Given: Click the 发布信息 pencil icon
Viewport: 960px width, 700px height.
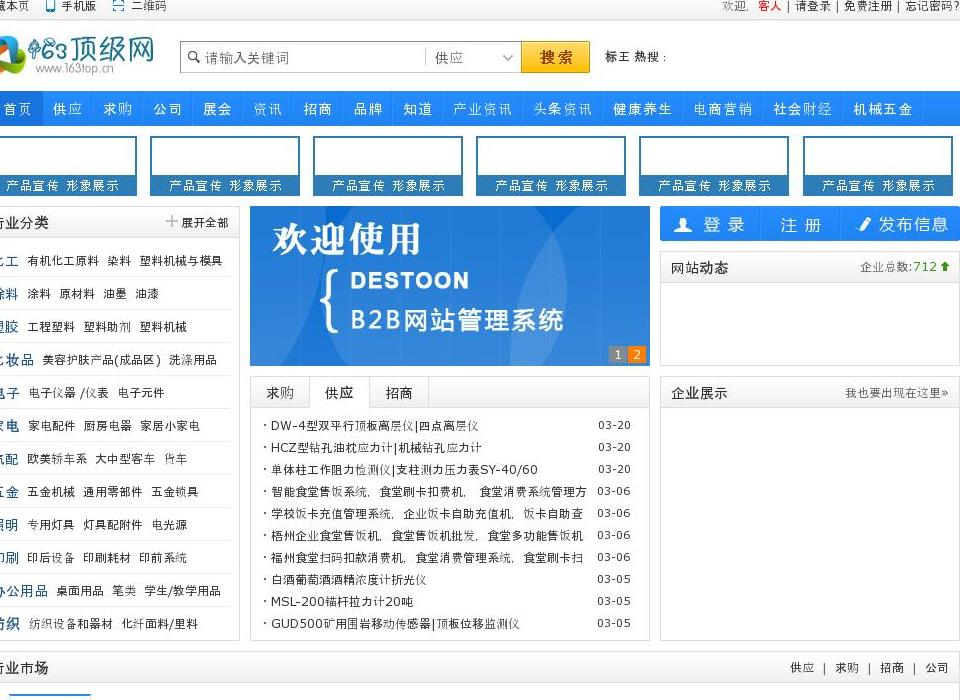Looking at the screenshot, I should [863, 224].
